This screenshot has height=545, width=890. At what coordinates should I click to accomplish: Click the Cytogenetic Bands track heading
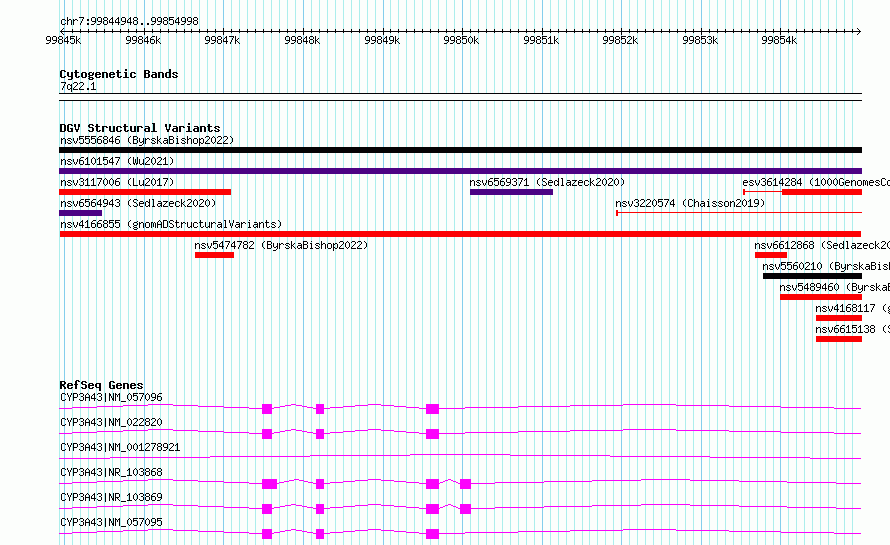coord(119,74)
